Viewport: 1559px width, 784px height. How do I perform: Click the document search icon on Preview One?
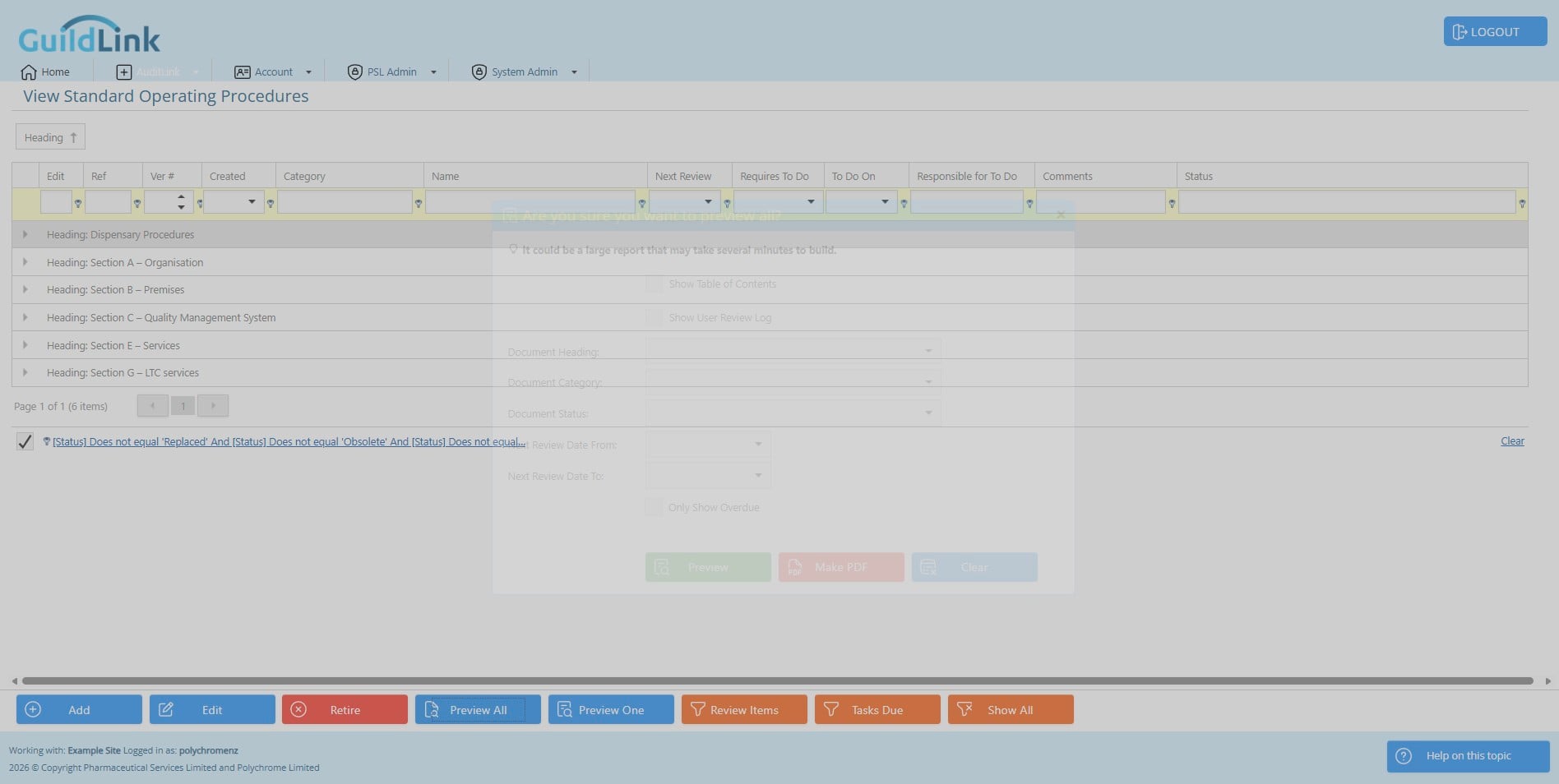tap(565, 709)
